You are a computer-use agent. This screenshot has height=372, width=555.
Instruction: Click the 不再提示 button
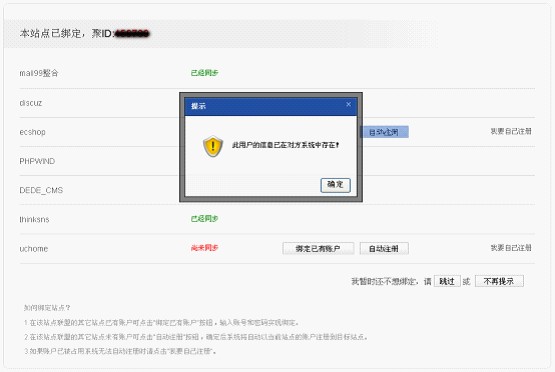tap(499, 281)
